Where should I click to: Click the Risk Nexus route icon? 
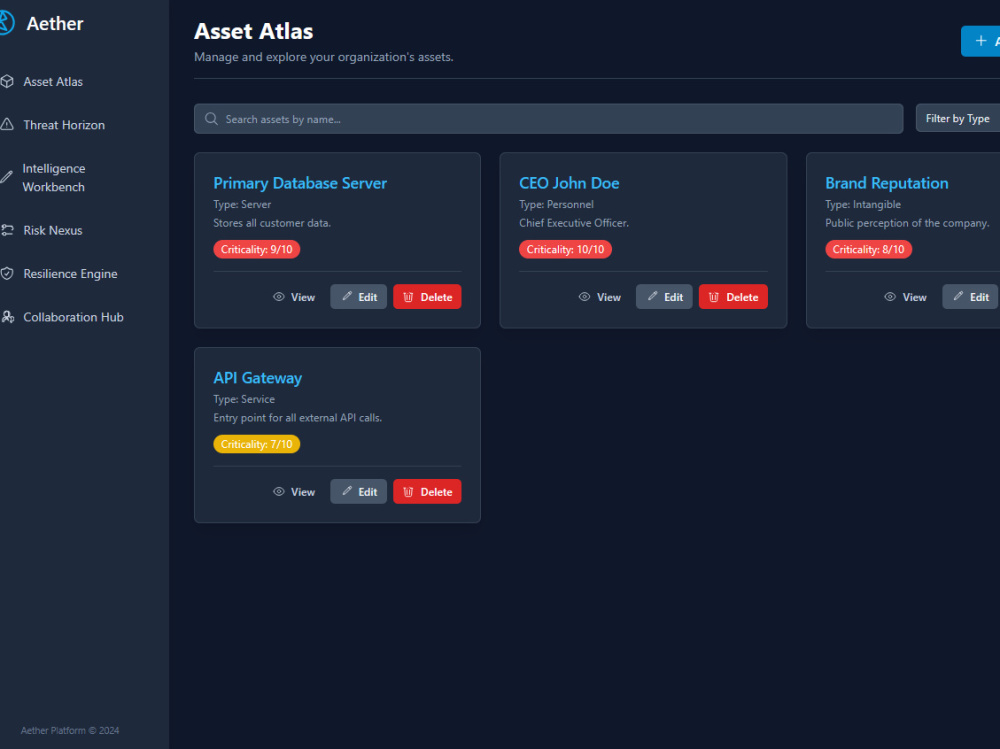coord(7,230)
